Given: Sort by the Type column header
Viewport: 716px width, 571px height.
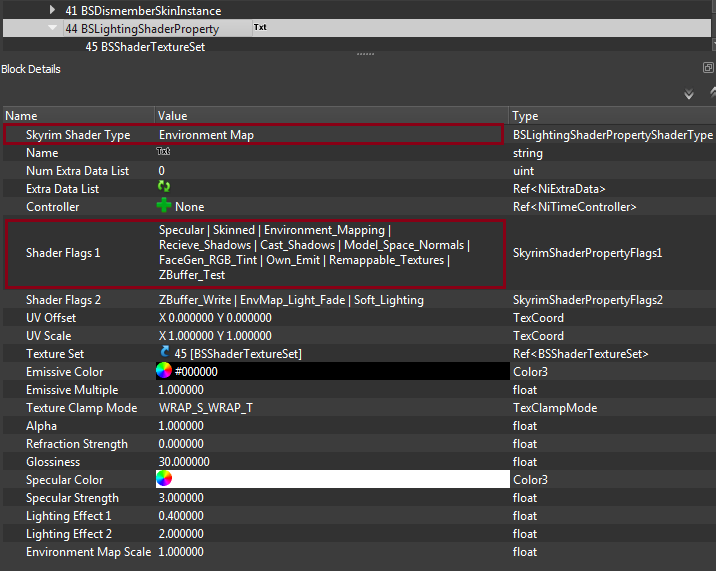Looking at the screenshot, I should click(x=612, y=116).
